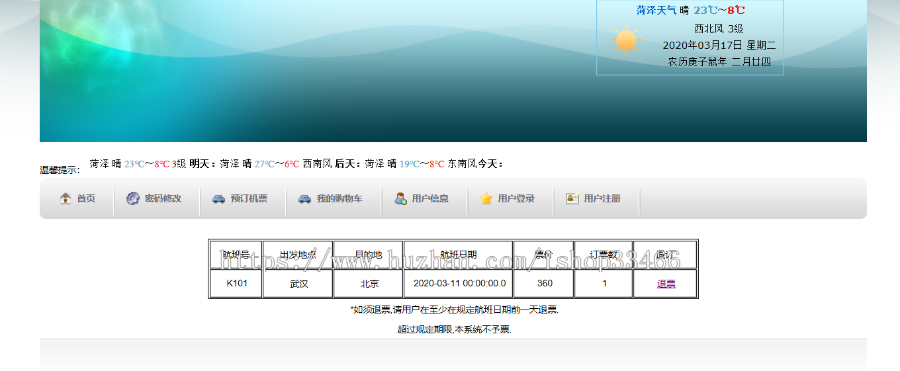This screenshot has height=371, width=900.
Task: Click the car icon beside 预订机票
Action: coord(219,199)
